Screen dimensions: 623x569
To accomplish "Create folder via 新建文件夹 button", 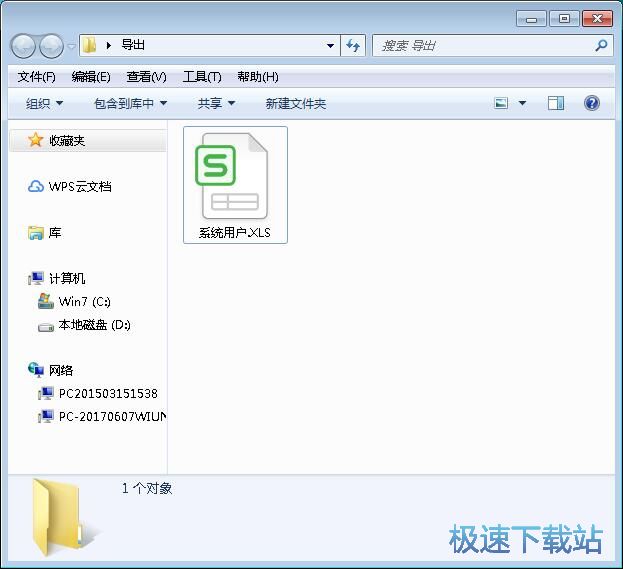I will (296, 104).
